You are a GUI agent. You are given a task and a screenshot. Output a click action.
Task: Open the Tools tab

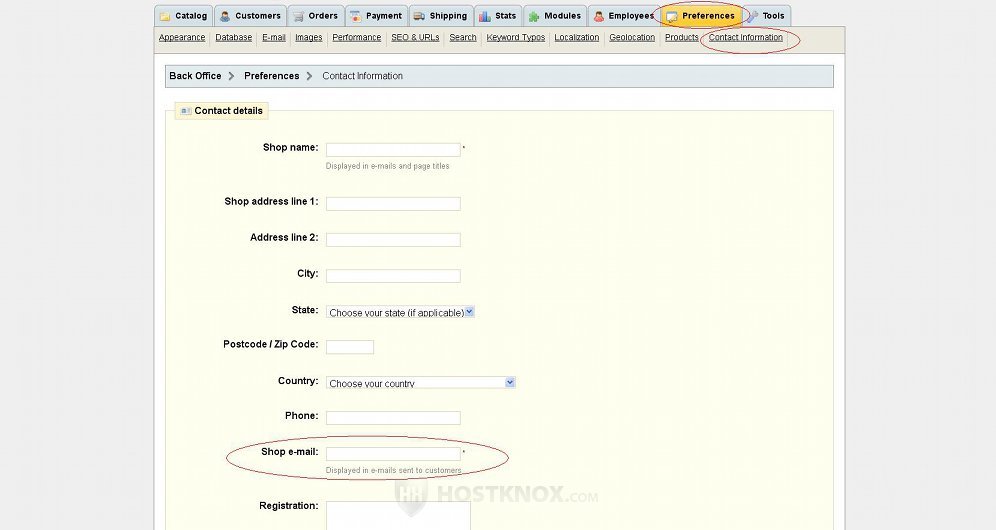coord(767,16)
